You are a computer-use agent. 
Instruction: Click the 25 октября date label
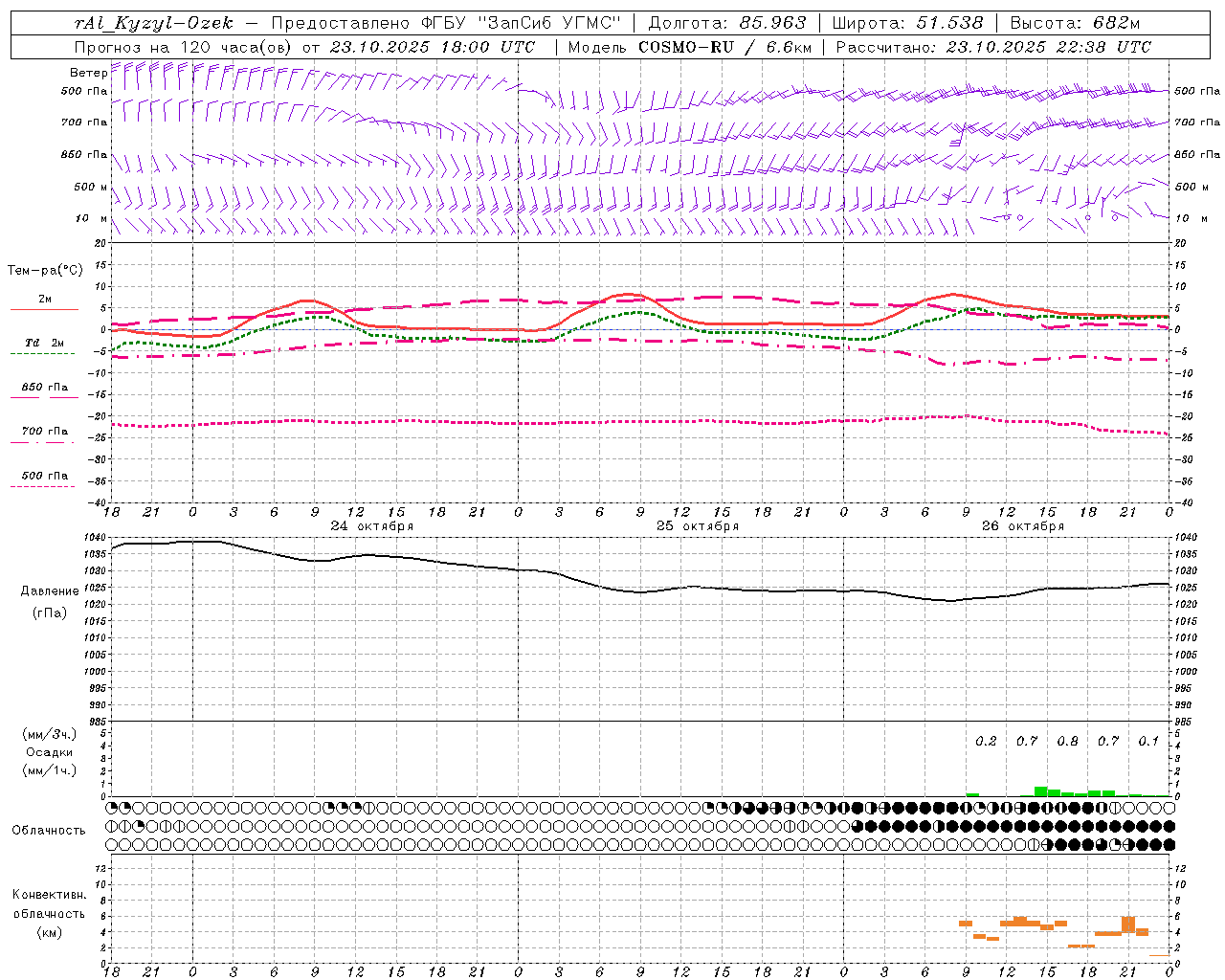tap(698, 526)
